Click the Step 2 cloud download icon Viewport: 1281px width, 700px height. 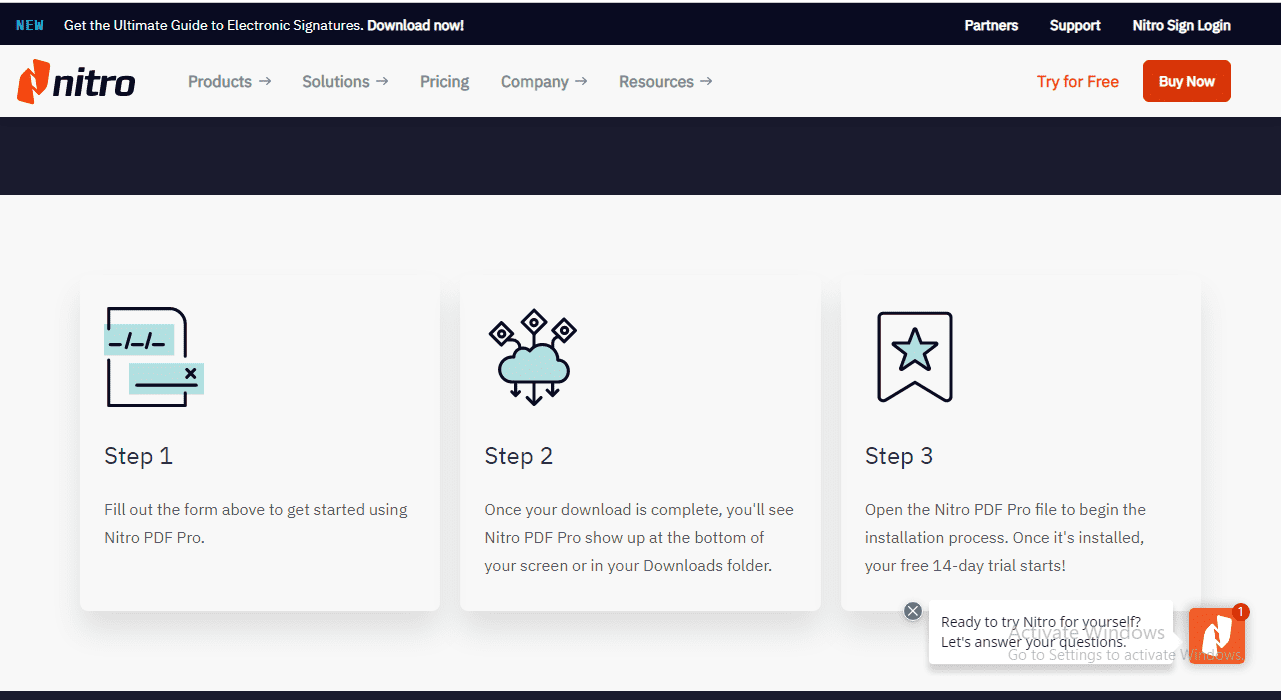533,357
